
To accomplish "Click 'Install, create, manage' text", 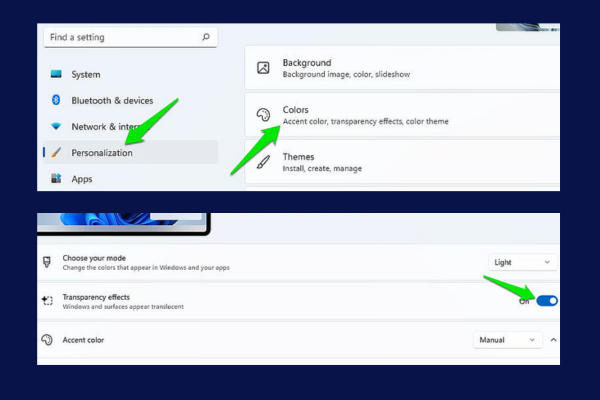I will 322,168.
